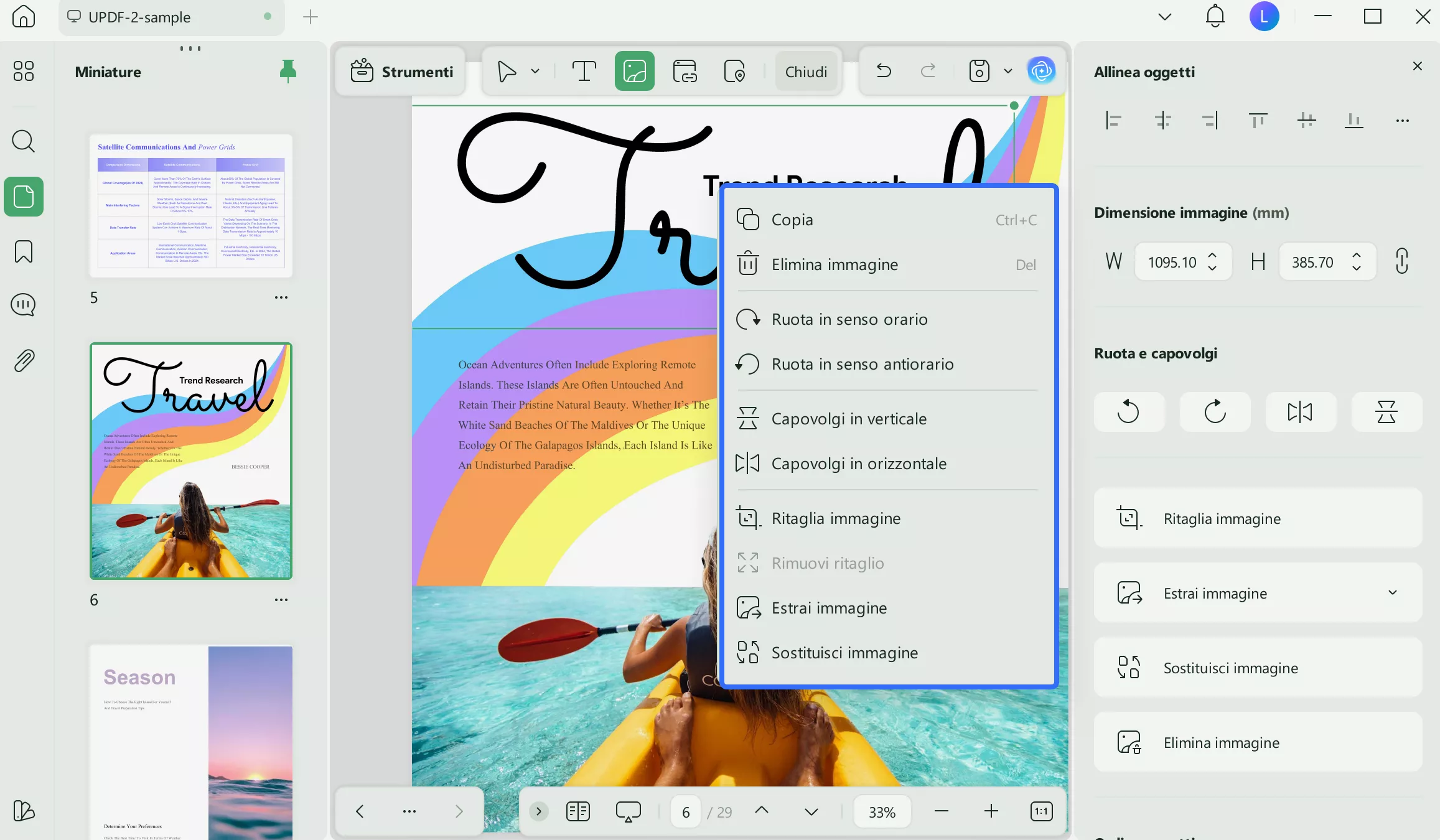
Task: Flip image horizontally in right panel
Action: (x=1300, y=412)
